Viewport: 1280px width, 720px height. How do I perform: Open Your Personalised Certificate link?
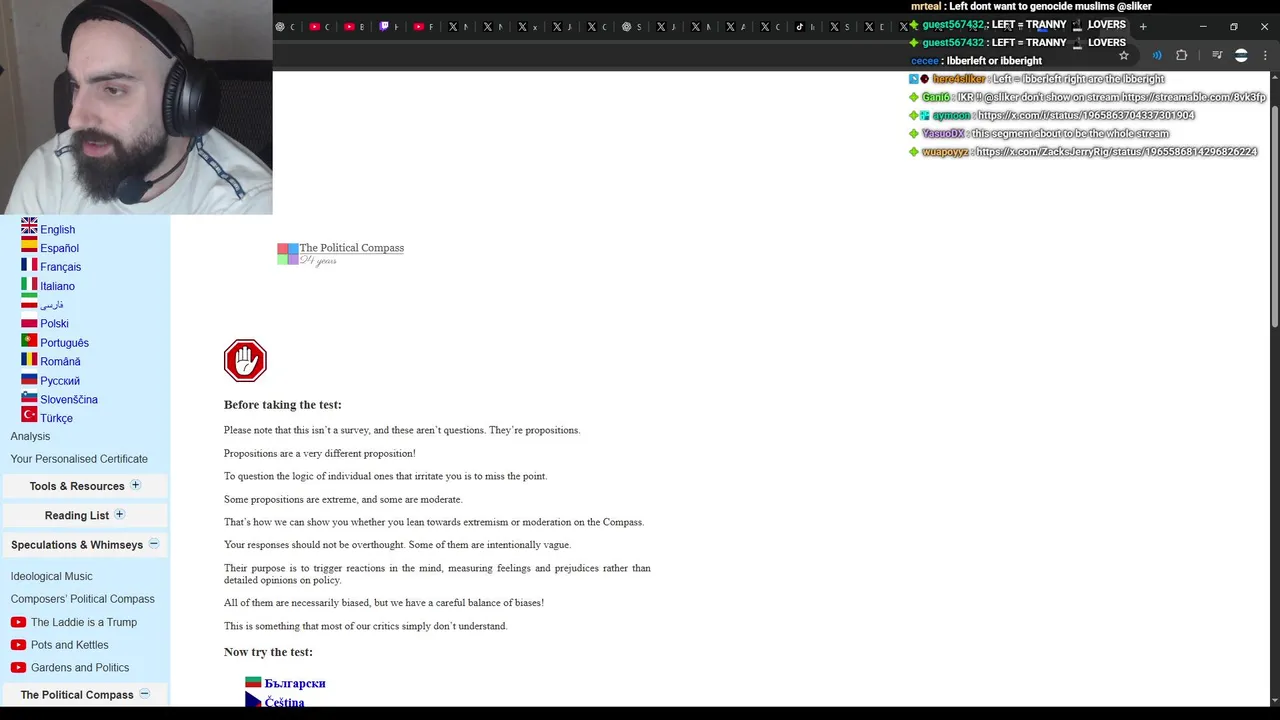click(x=79, y=459)
